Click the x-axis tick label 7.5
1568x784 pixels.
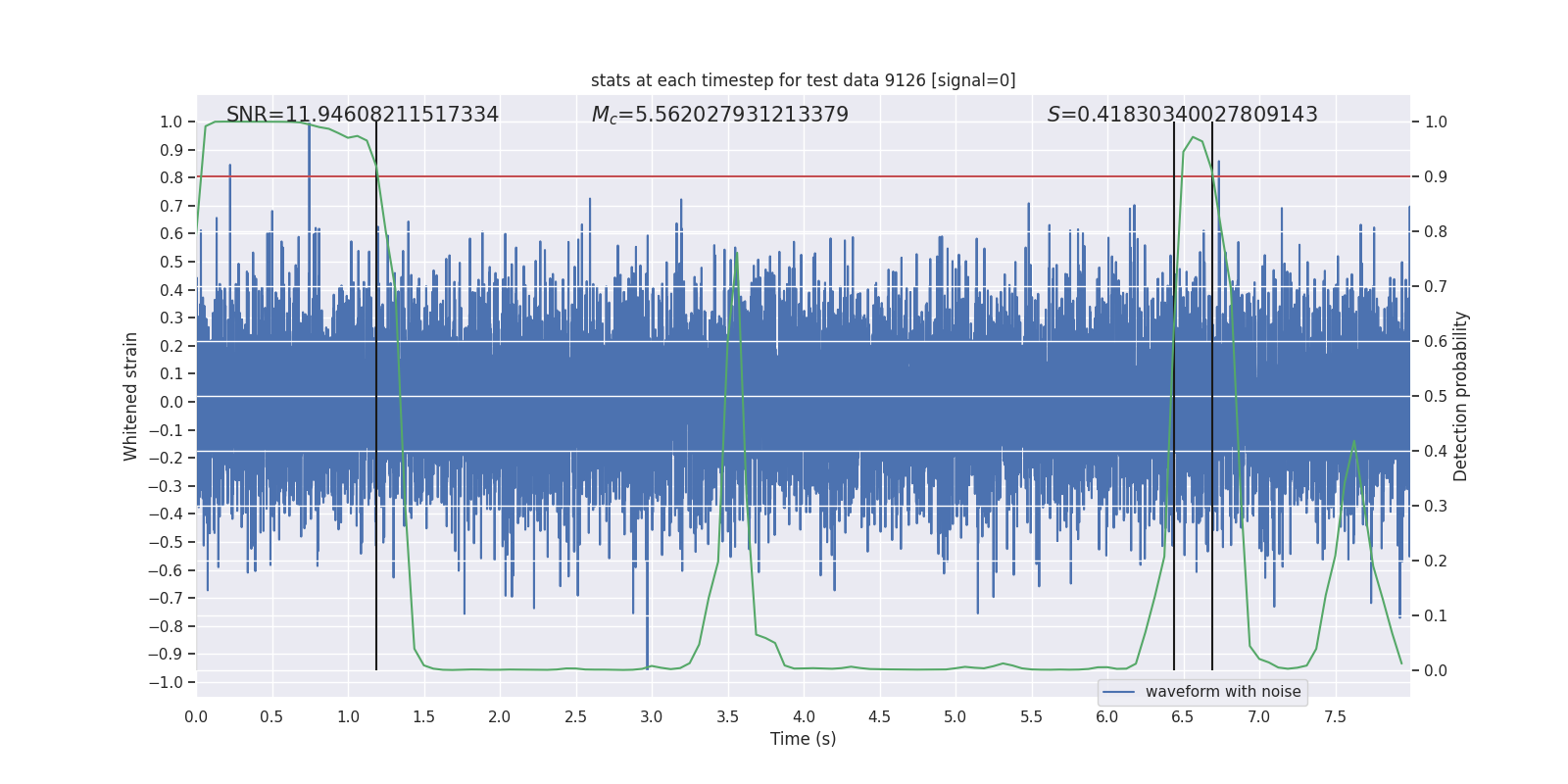(x=1335, y=717)
